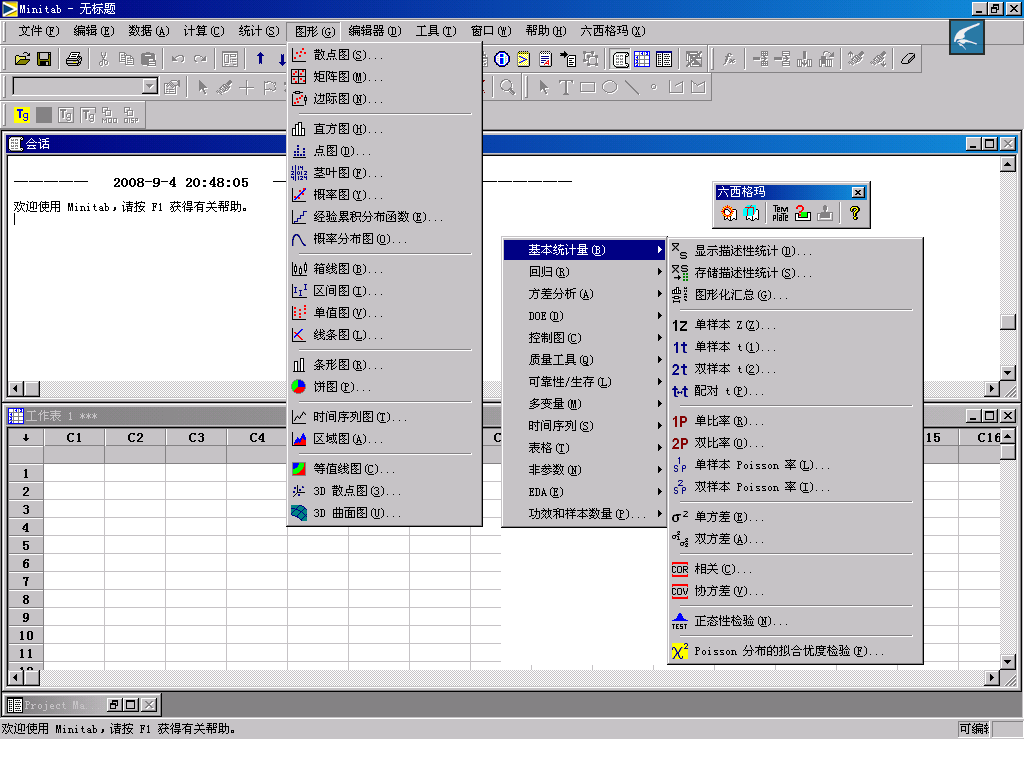Open the Six Sigma (六西格玛) menu

pos(613,31)
